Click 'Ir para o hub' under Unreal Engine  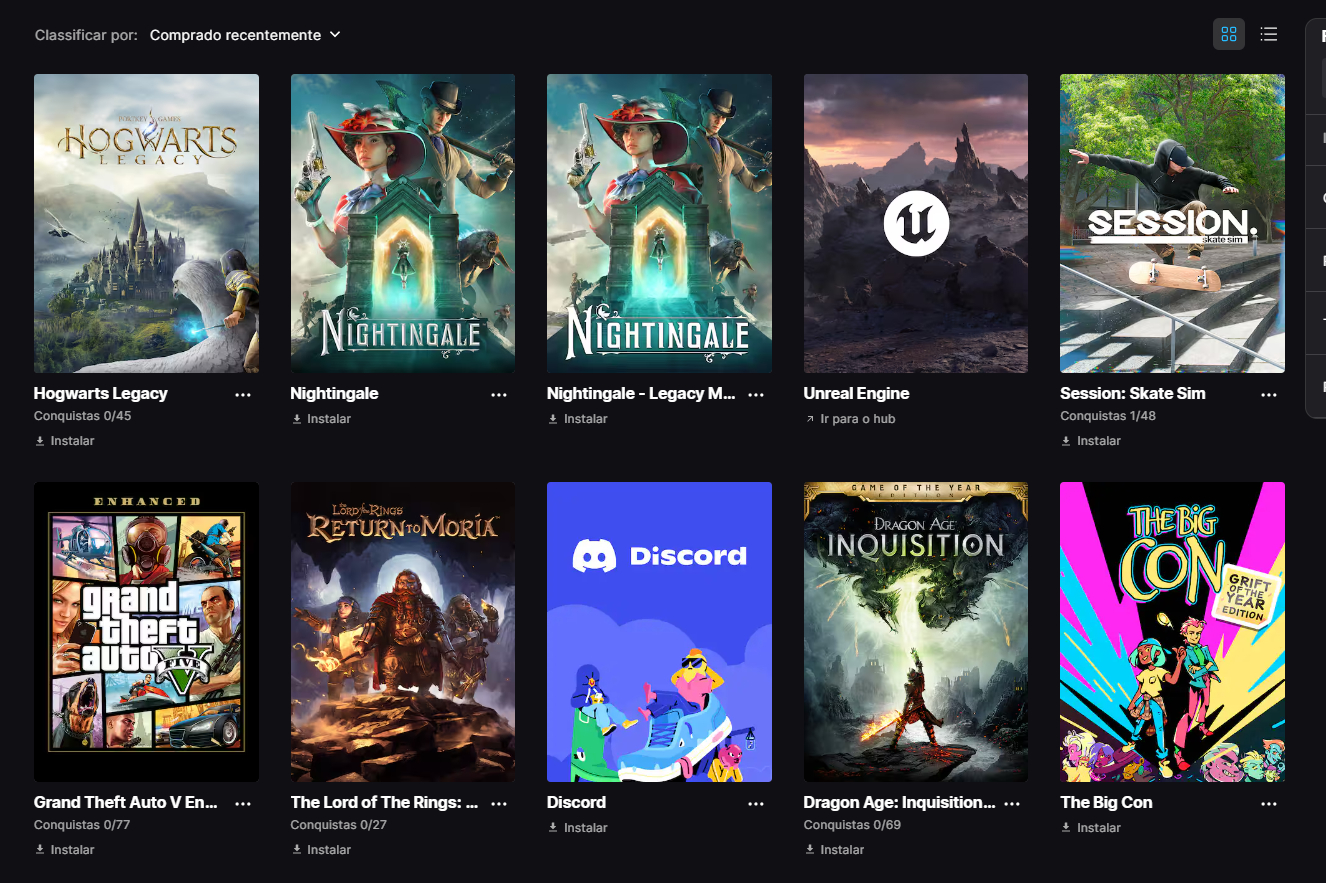point(850,419)
